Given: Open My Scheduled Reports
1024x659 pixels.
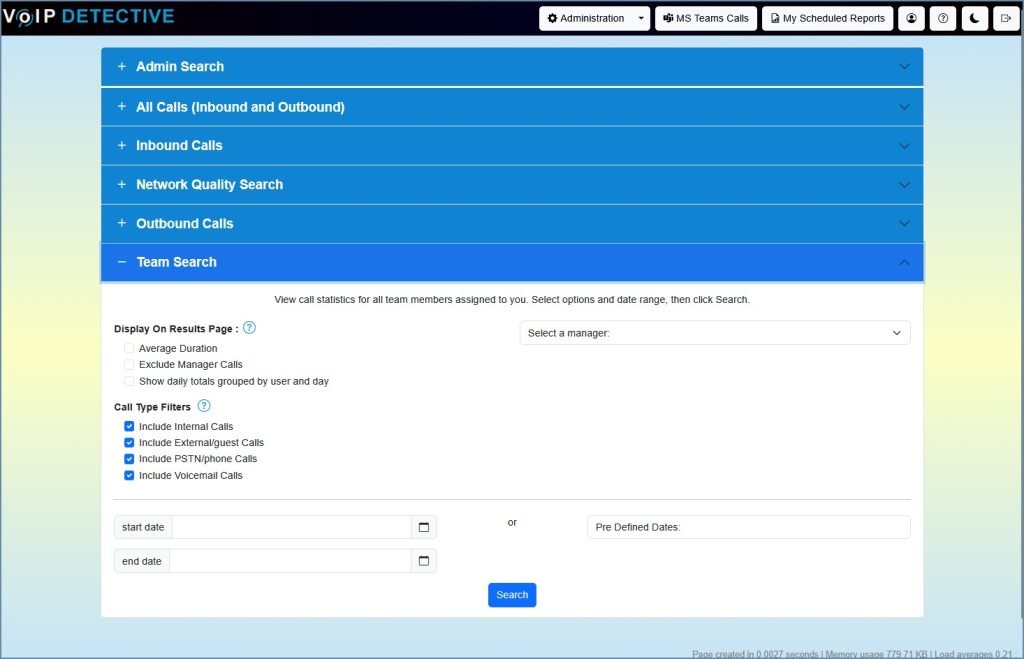Looking at the screenshot, I should 827,18.
